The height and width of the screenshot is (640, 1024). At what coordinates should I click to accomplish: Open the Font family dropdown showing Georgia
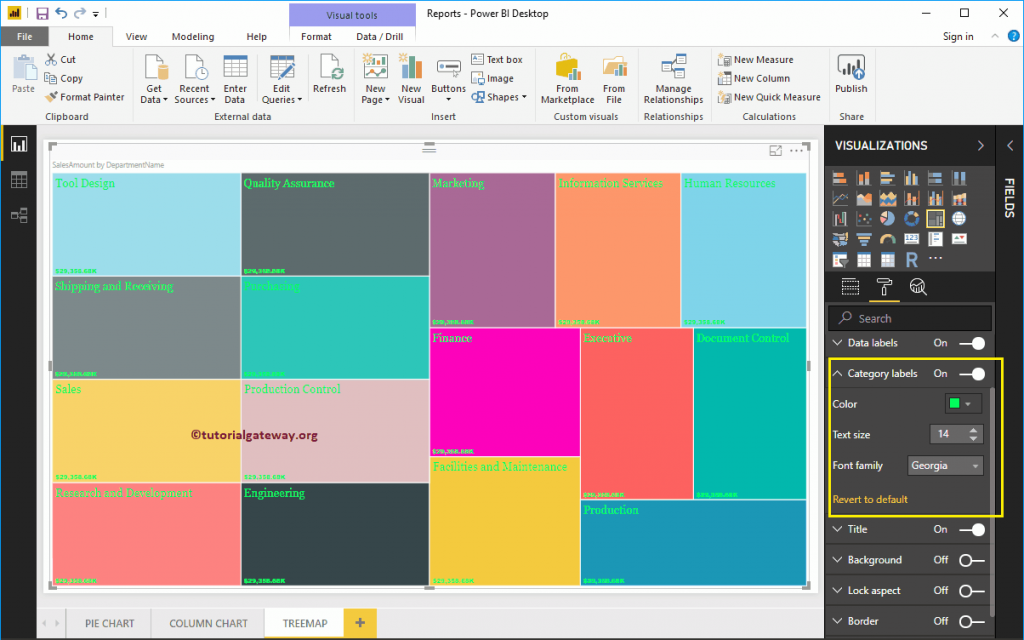[x=944, y=465]
